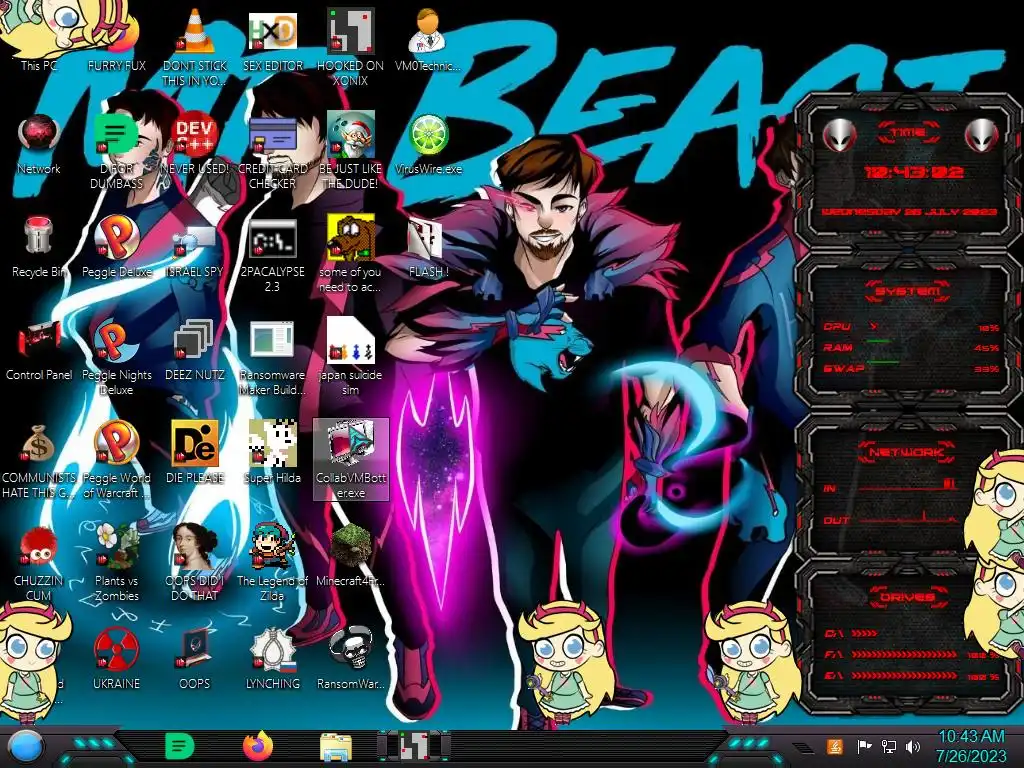The height and width of the screenshot is (768, 1024).
Task: Click the F:\ drive row in Drives widget
Action: coord(911,654)
